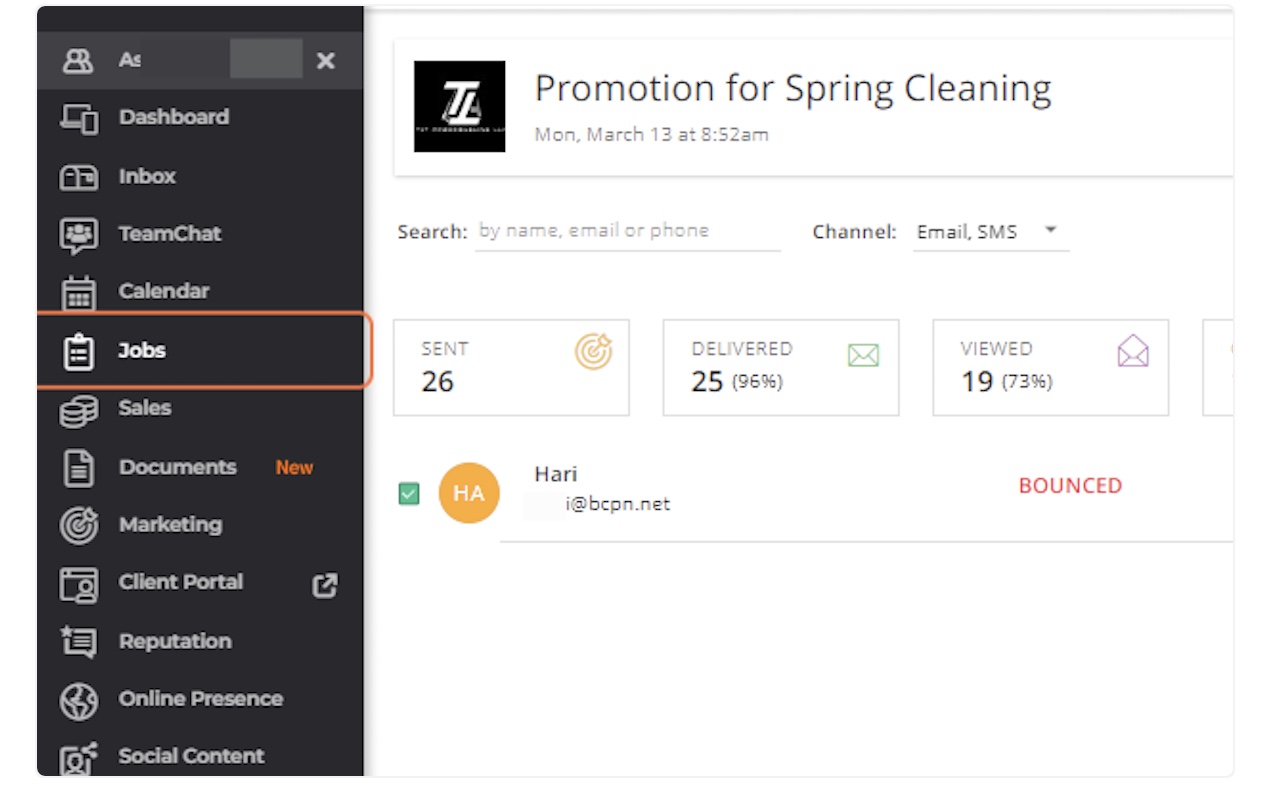Image resolution: width=1268 pixels, height=804 pixels.
Task: Click the Viewed stat card
Action: (x=1050, y=367)
